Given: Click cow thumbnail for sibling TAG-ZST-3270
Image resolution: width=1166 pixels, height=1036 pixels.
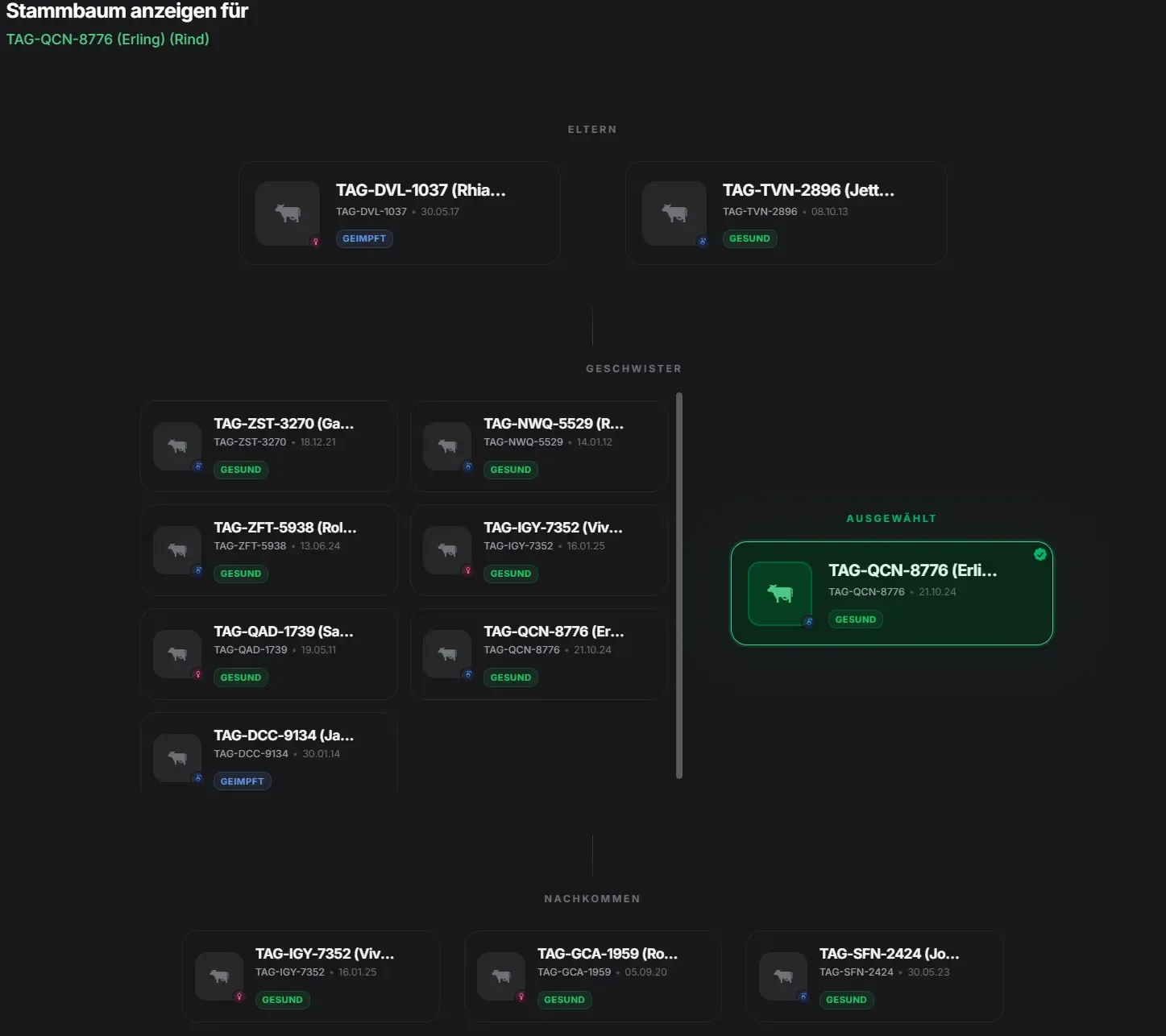Looking at the screenshot, I should click(x=177, y=446).
